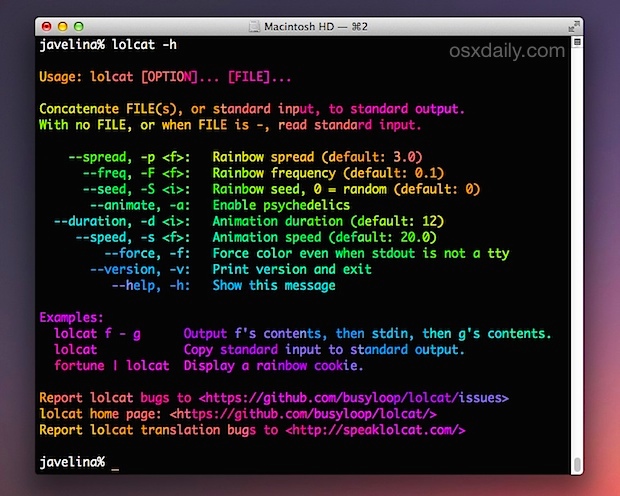This screenshot has height=496, width=620.
Task: Click the split pane icon above scrollbar
Action: 577,42
